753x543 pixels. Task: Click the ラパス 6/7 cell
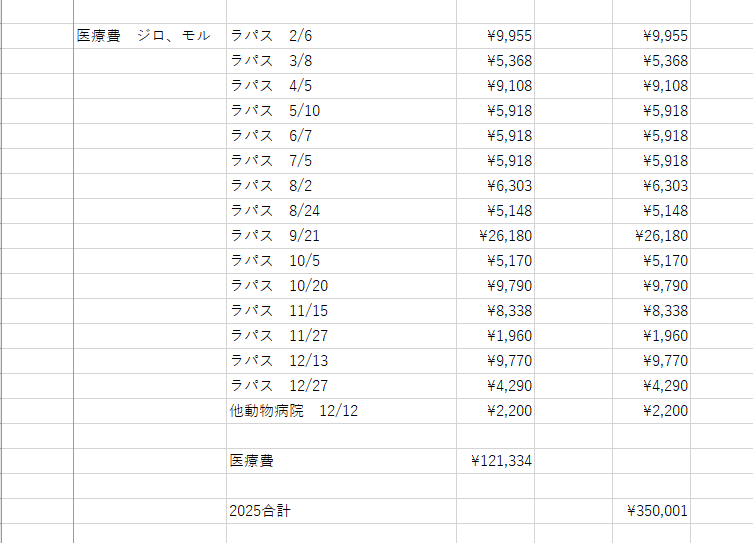click(341, 136)
